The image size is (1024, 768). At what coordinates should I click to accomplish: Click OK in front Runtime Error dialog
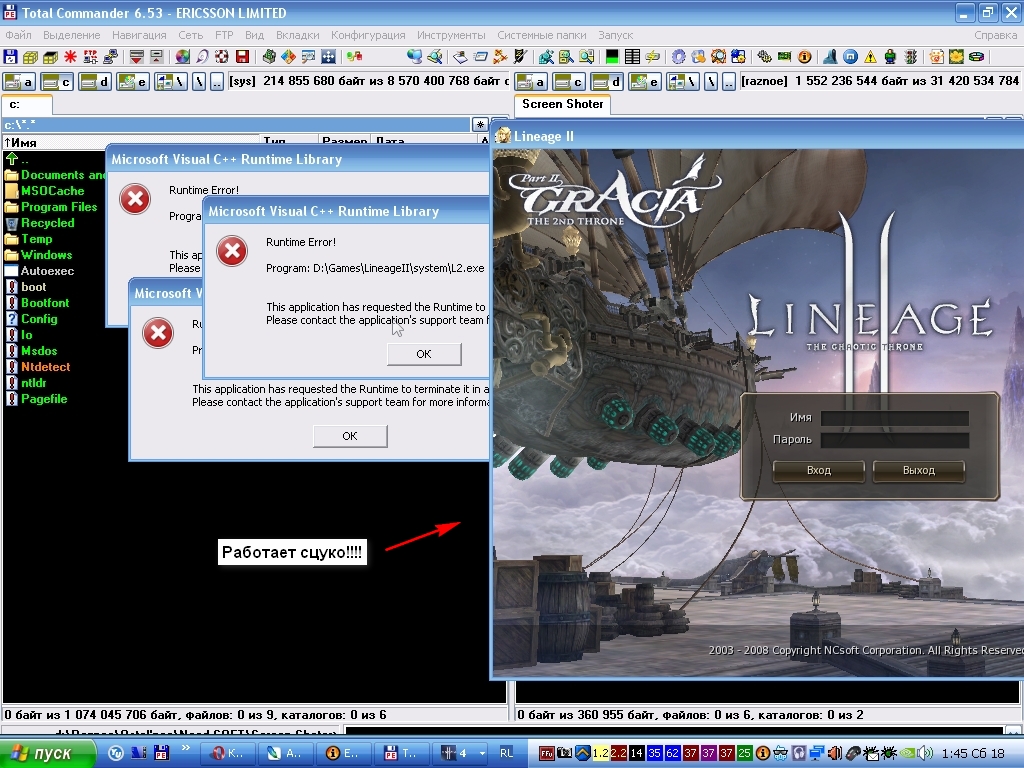point(424,354)
